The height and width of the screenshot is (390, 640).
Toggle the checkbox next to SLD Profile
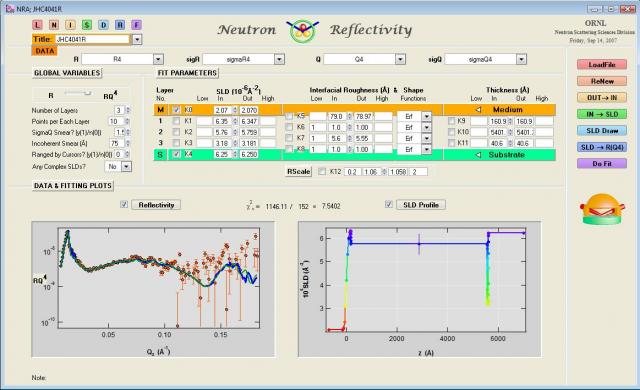[x=389, y=204]
